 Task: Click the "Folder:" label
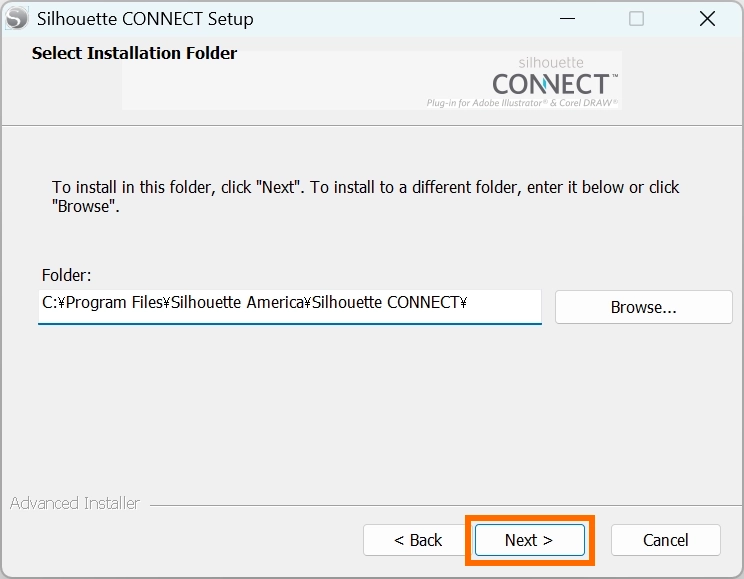point(67,275)
